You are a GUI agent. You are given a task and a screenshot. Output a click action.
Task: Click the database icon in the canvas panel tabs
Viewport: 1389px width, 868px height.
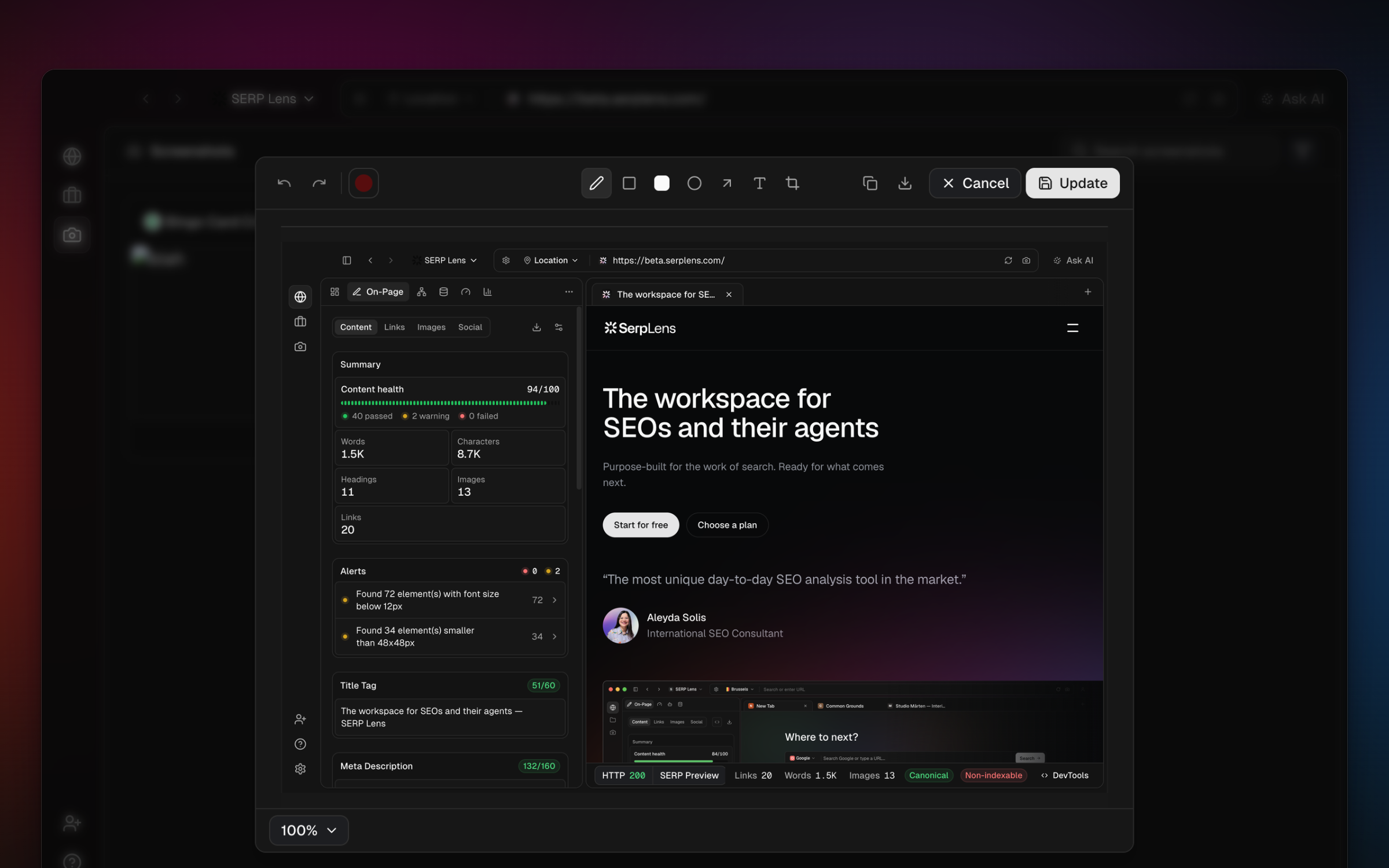(443, 292)
